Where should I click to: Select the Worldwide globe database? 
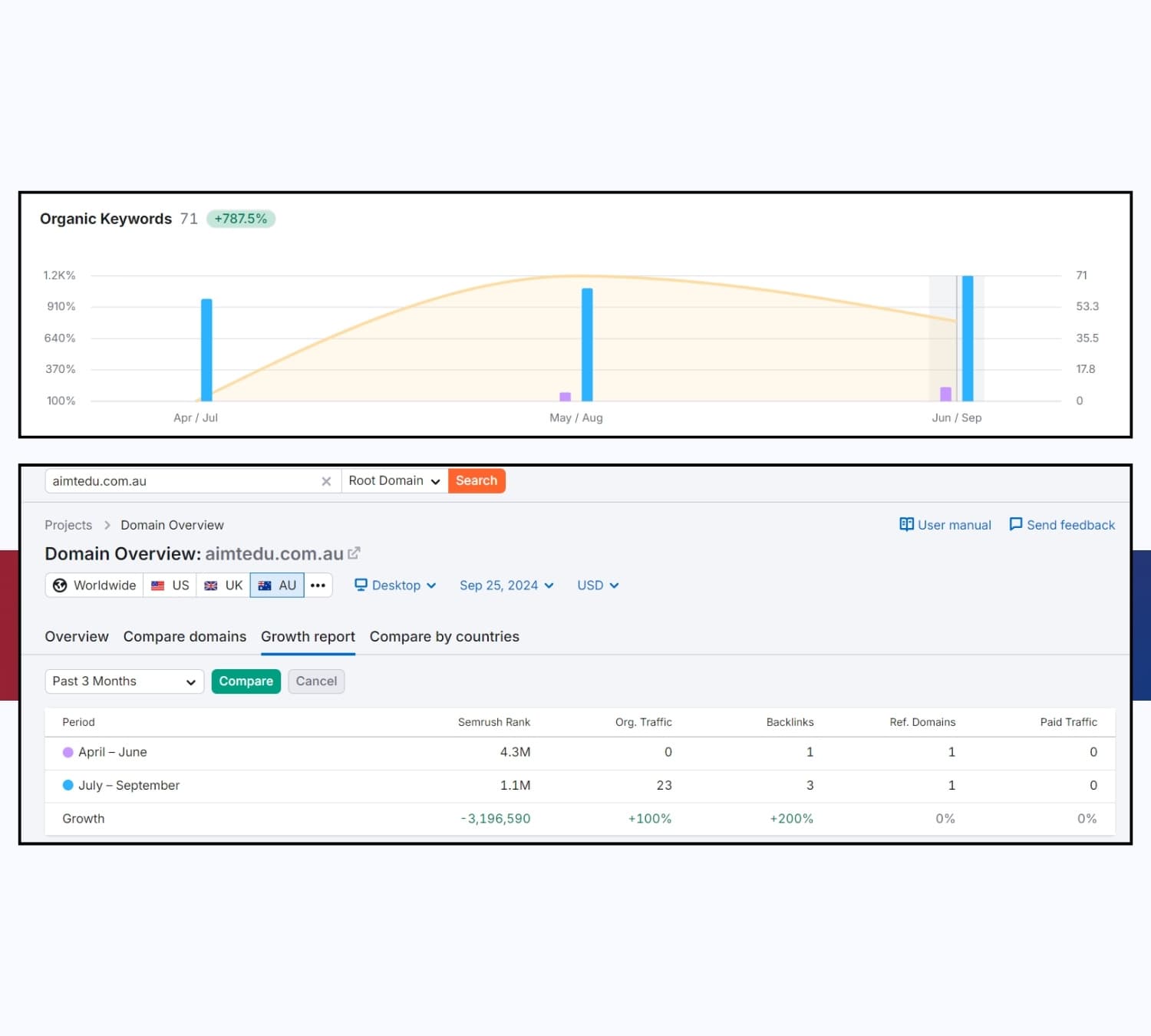tap(94, 586)
